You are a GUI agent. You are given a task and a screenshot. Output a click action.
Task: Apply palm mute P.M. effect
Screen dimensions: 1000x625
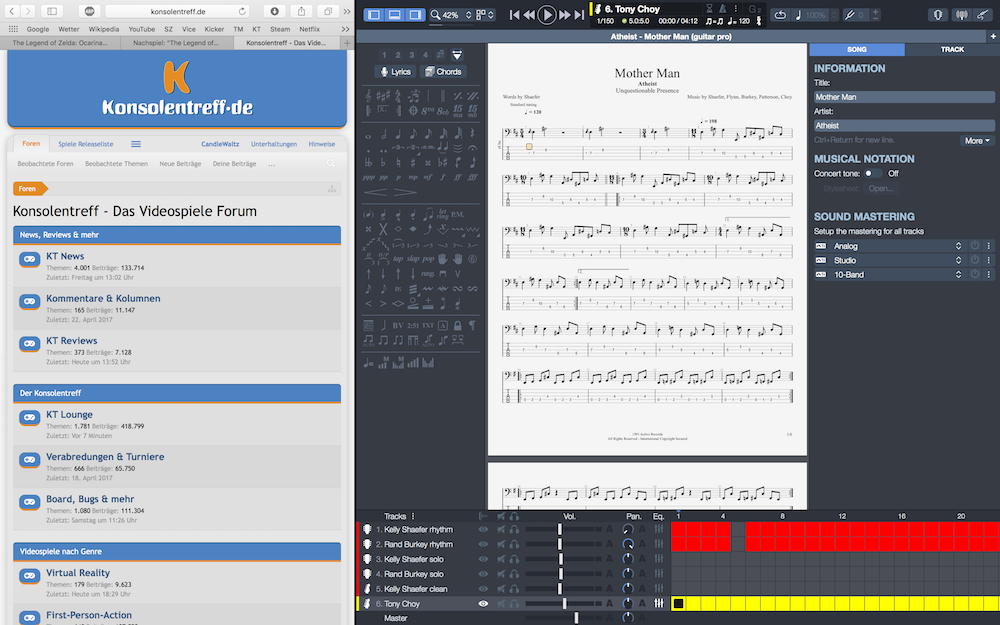click(x=458, y=214)
